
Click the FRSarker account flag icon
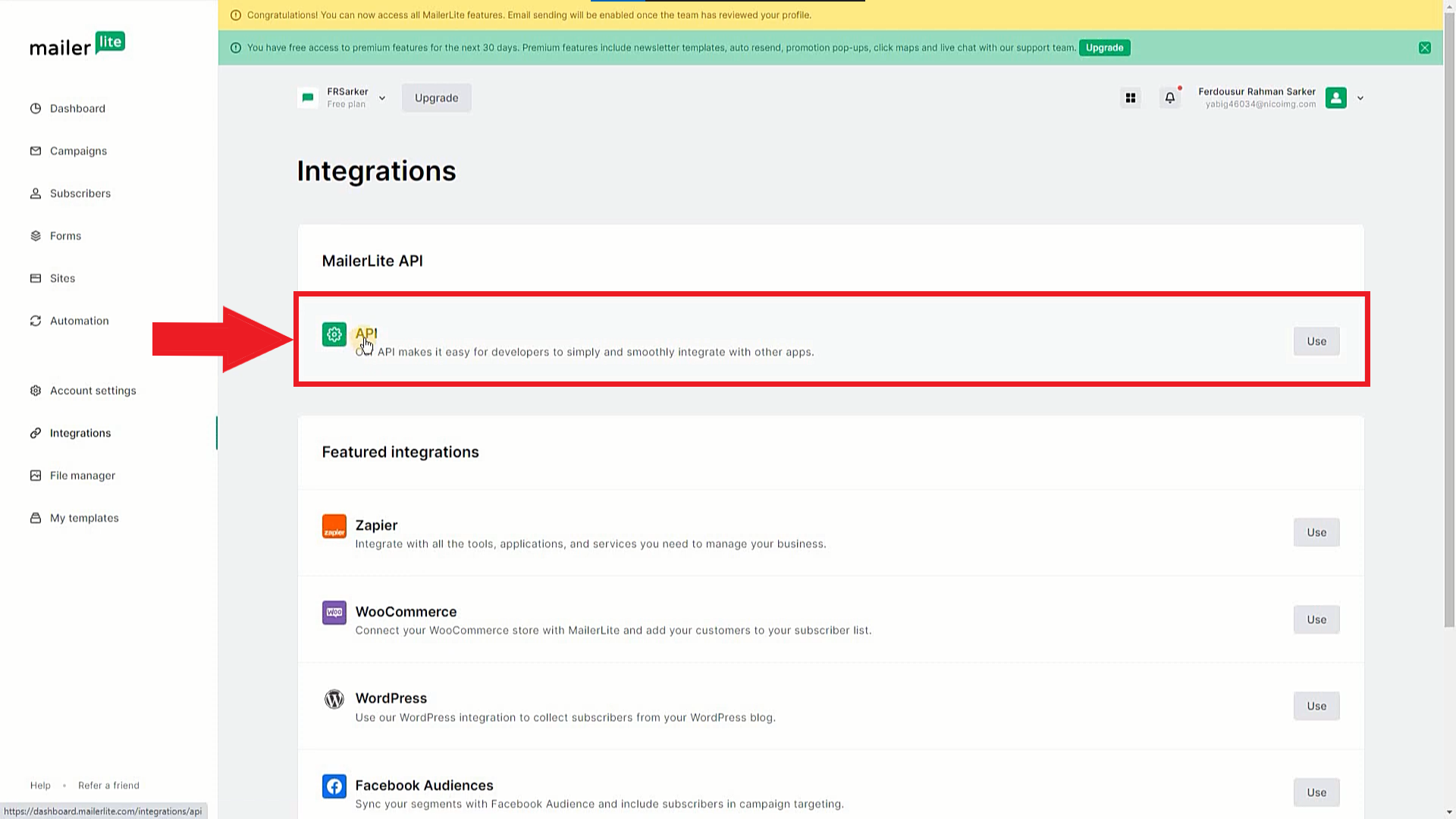coord(308,98)
